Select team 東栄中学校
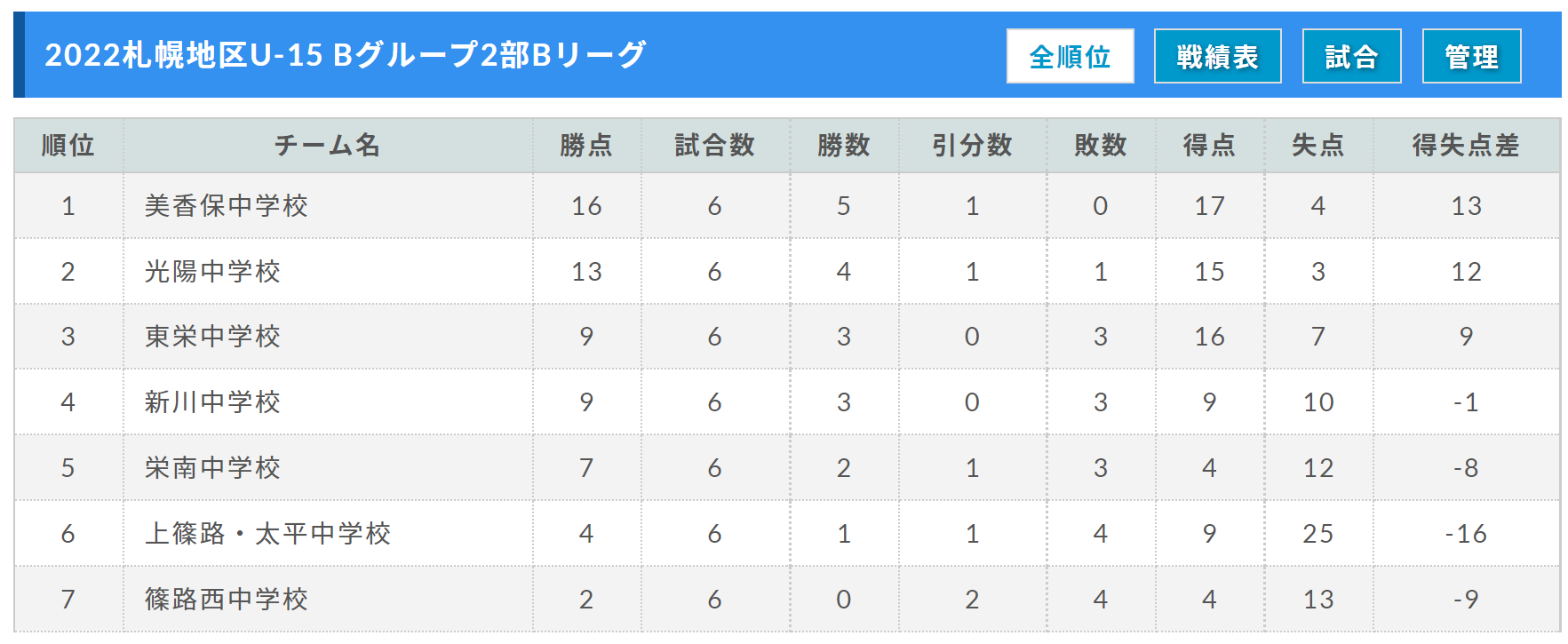This screenshot has height=644, width=1568. [212, 337]
